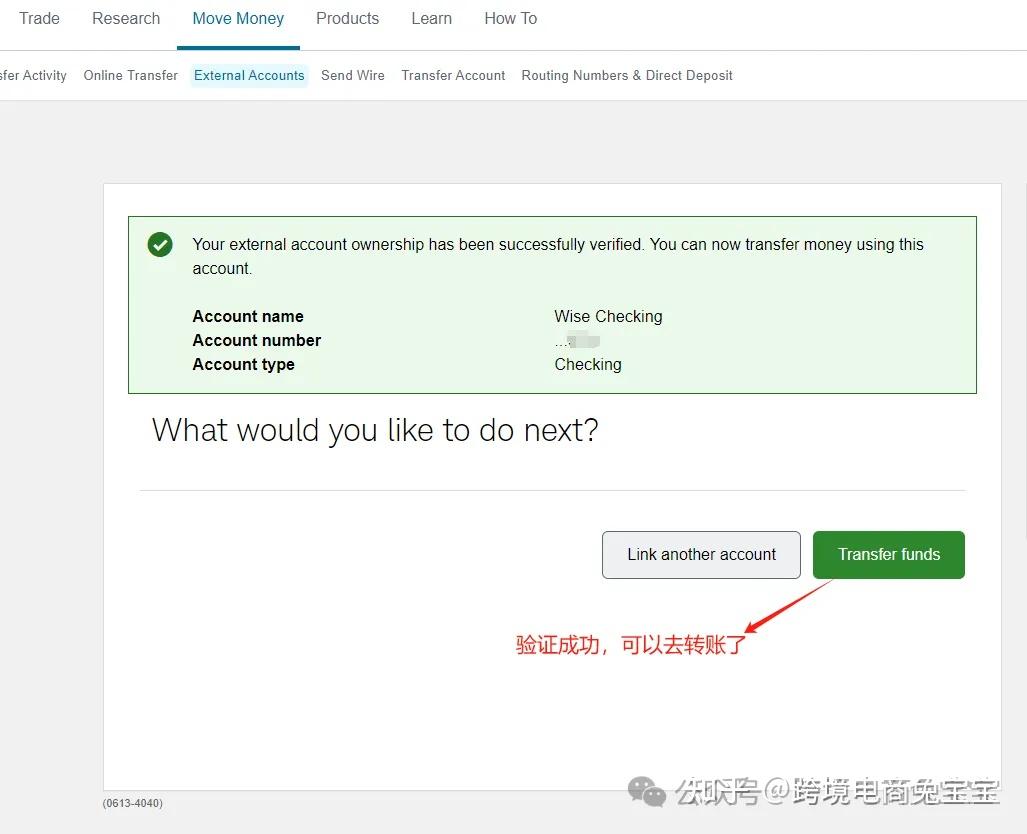Click the (0613-4040) footer code
The height and width of the screenshot is (834, 1027).
[x=132, y=802]
